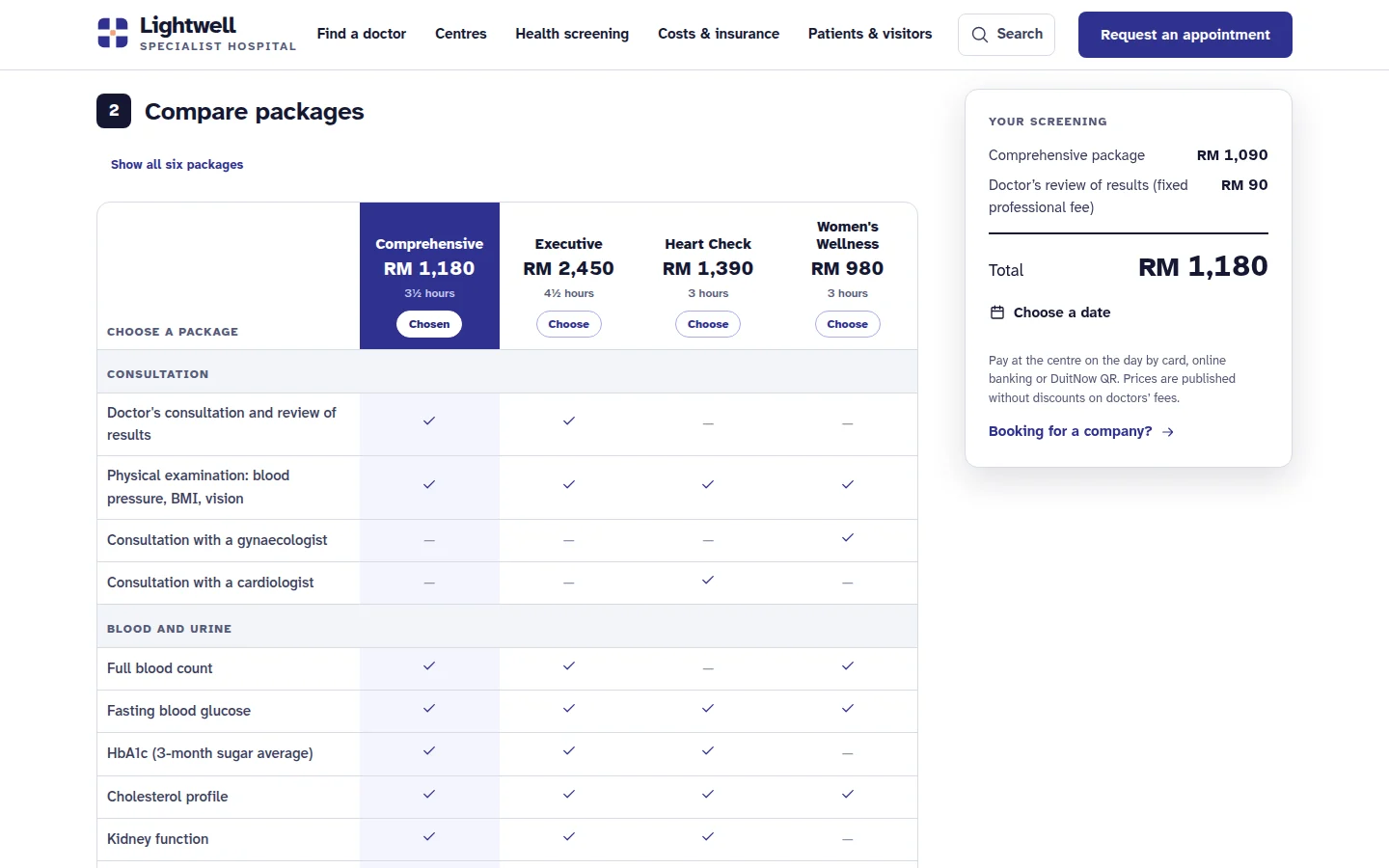
Task: Click Consultation with a gynaecologist row label
Action: click(x=217, y=540)
